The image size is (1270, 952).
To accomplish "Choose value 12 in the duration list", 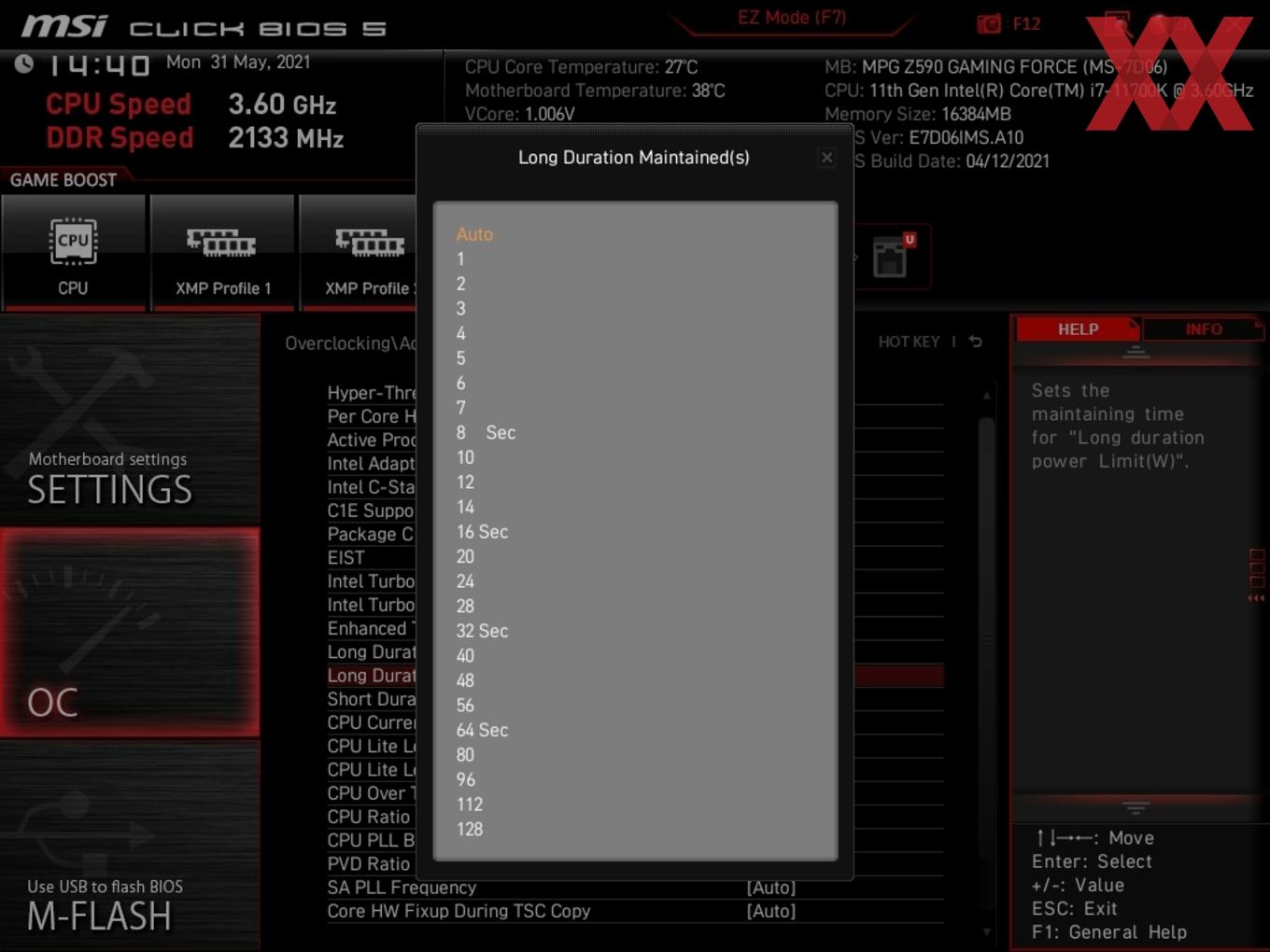I will pyautogui.click(x=465, y=482).
